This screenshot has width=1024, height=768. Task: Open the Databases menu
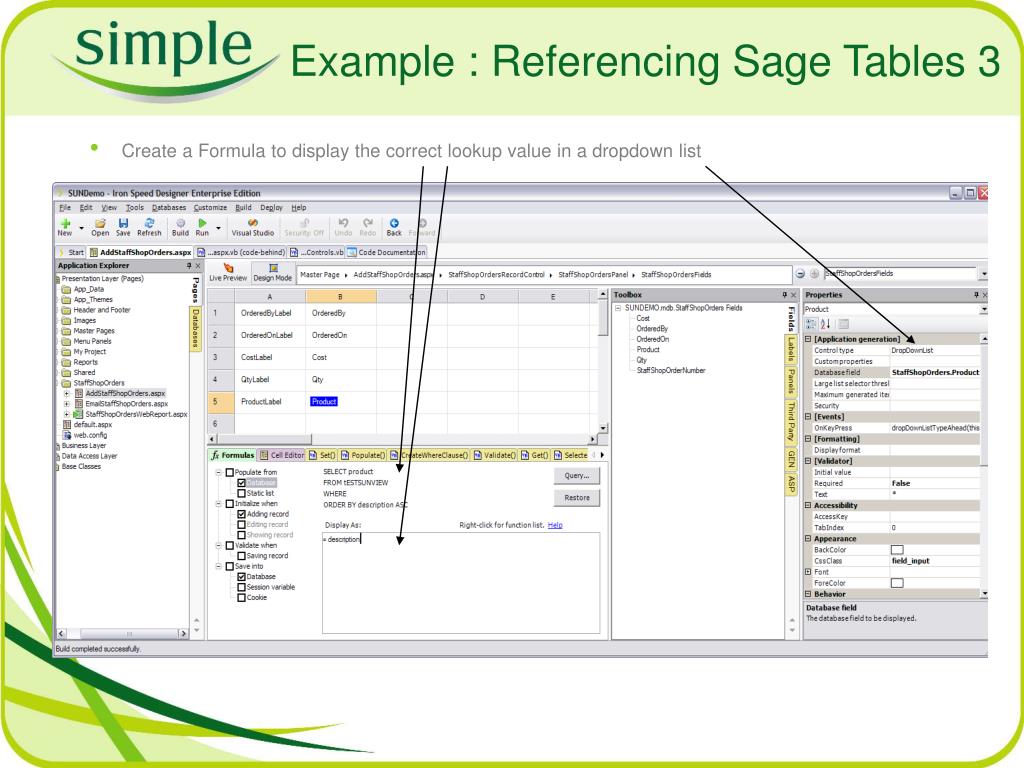(x=168, y=208)
